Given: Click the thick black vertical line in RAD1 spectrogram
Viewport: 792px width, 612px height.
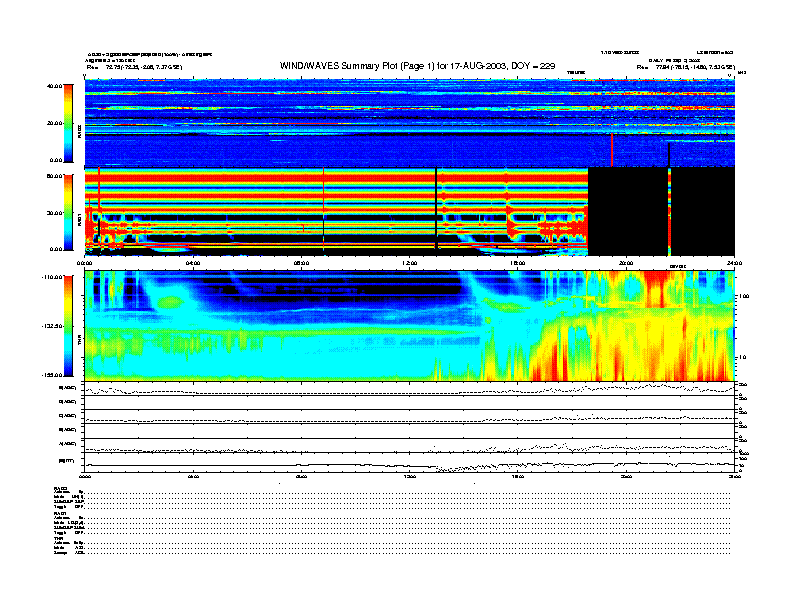Looking at the screenshot, I should tap(436, 209).
